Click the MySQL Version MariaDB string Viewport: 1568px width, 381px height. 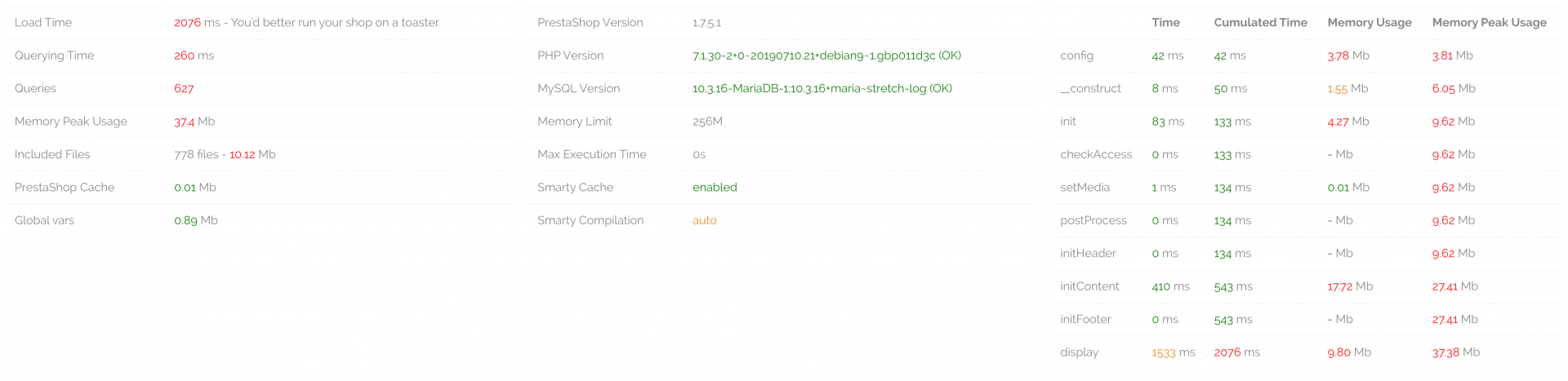[x=822, y=89]
